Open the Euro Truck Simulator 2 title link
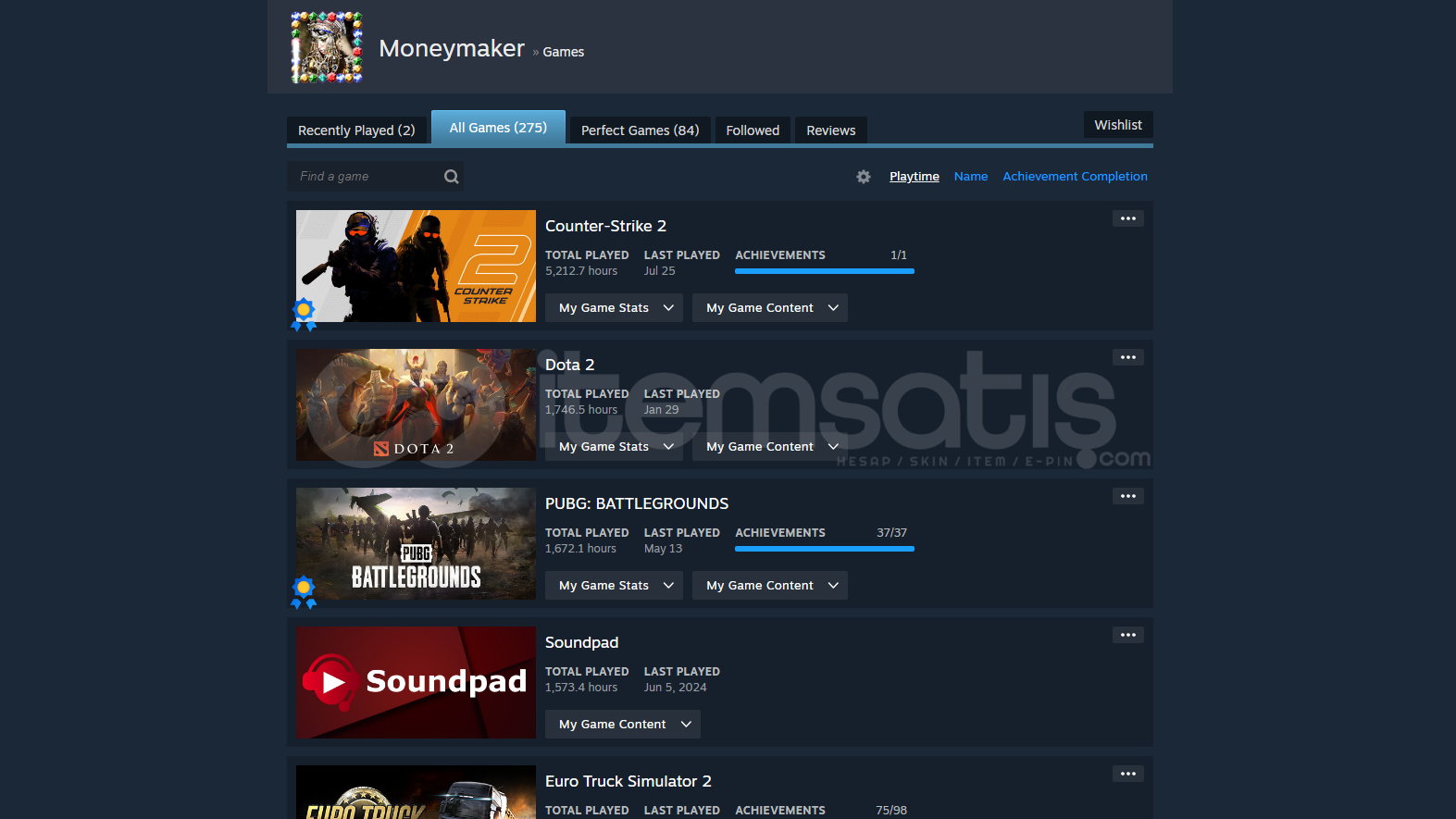 pos(628,781)
